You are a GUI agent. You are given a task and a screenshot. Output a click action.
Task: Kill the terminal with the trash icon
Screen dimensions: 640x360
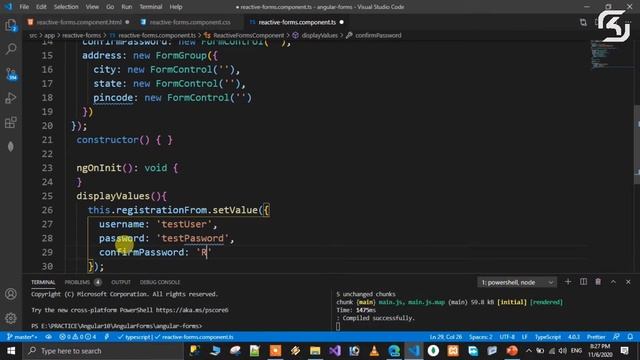598,282
